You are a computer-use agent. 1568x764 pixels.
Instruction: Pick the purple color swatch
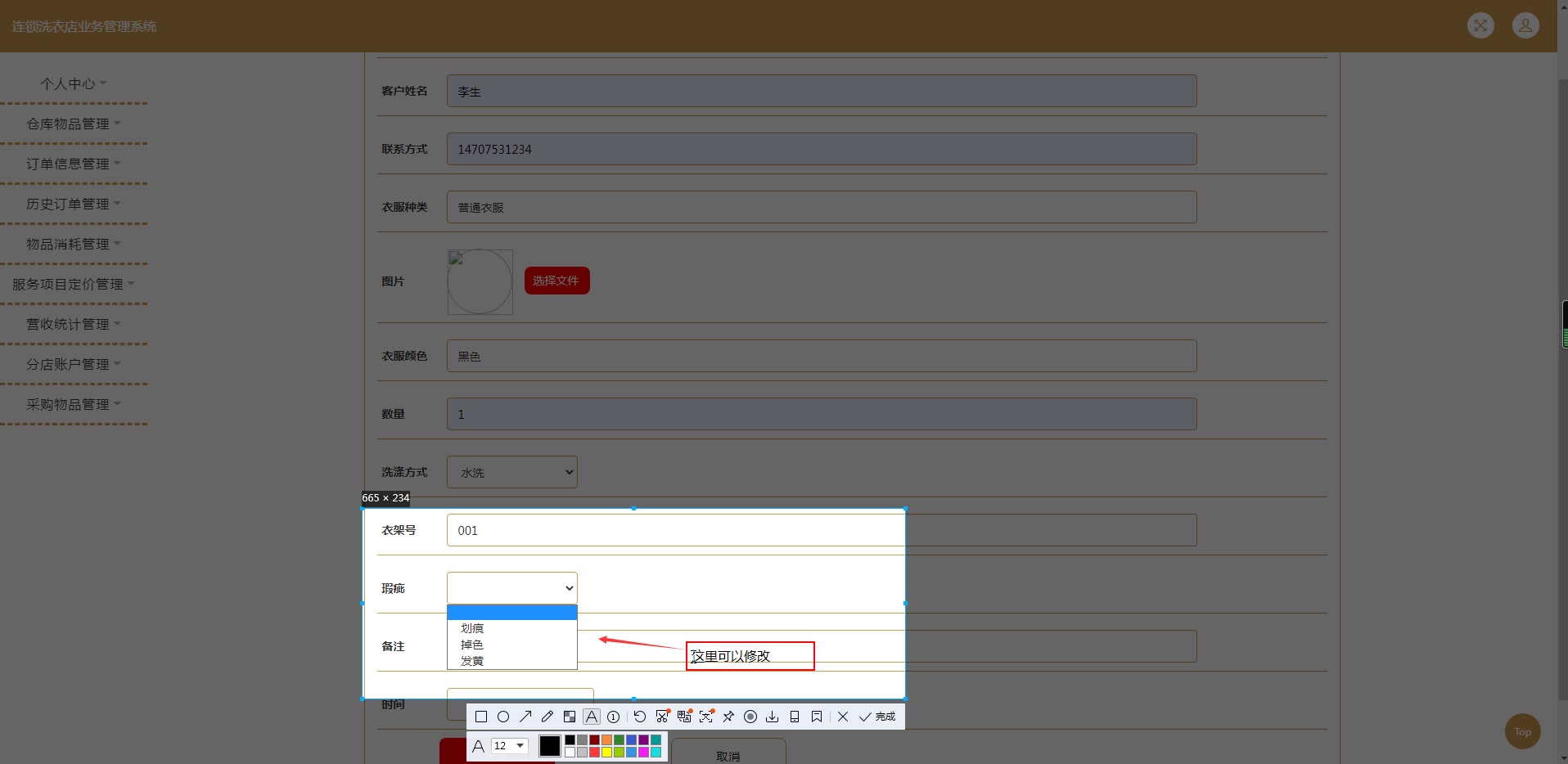(643, 739)
